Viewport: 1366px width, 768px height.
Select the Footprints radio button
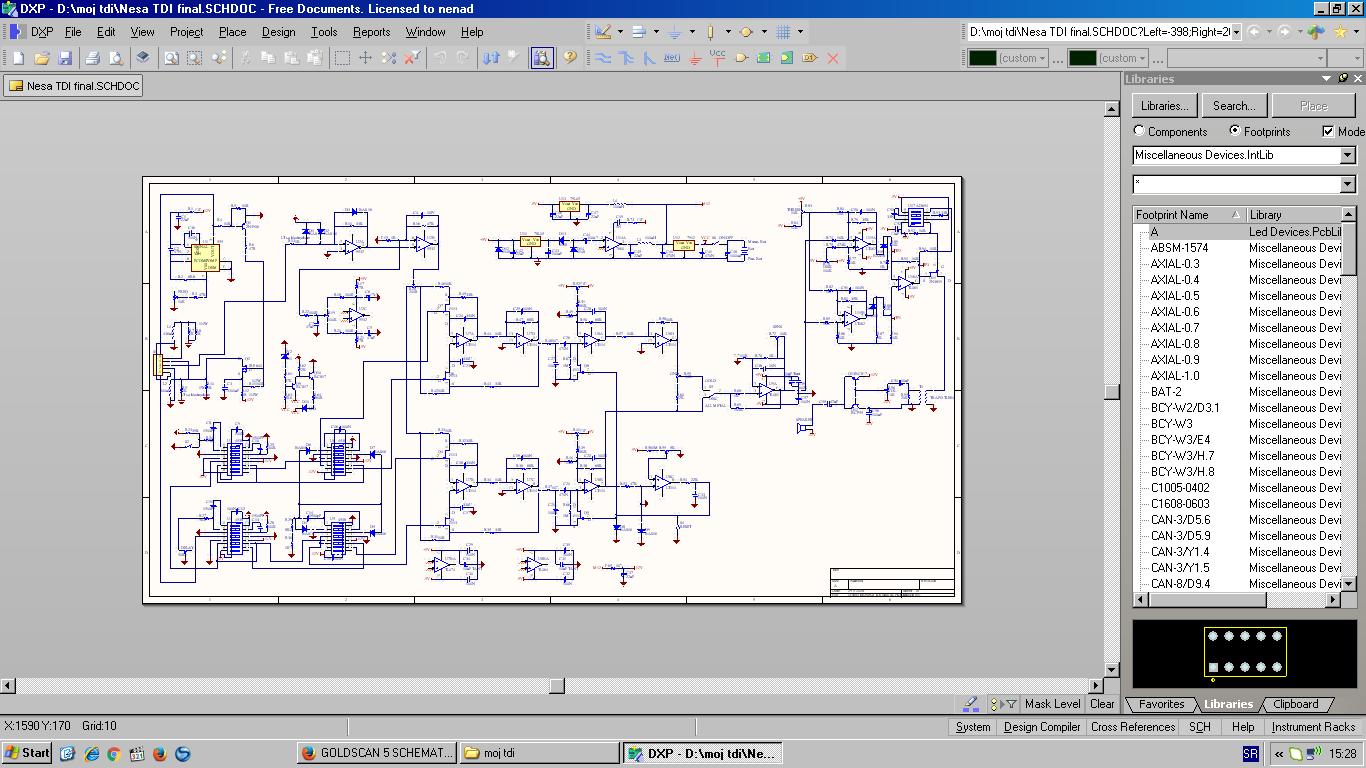(x=1235, y=131)
